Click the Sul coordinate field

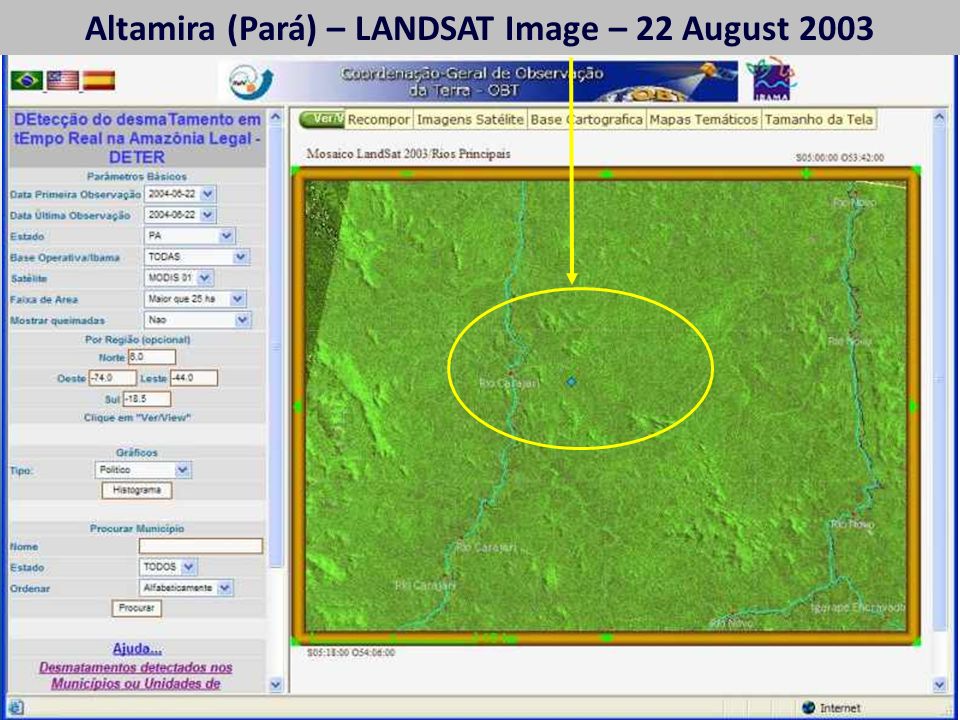tap(147, 399)
